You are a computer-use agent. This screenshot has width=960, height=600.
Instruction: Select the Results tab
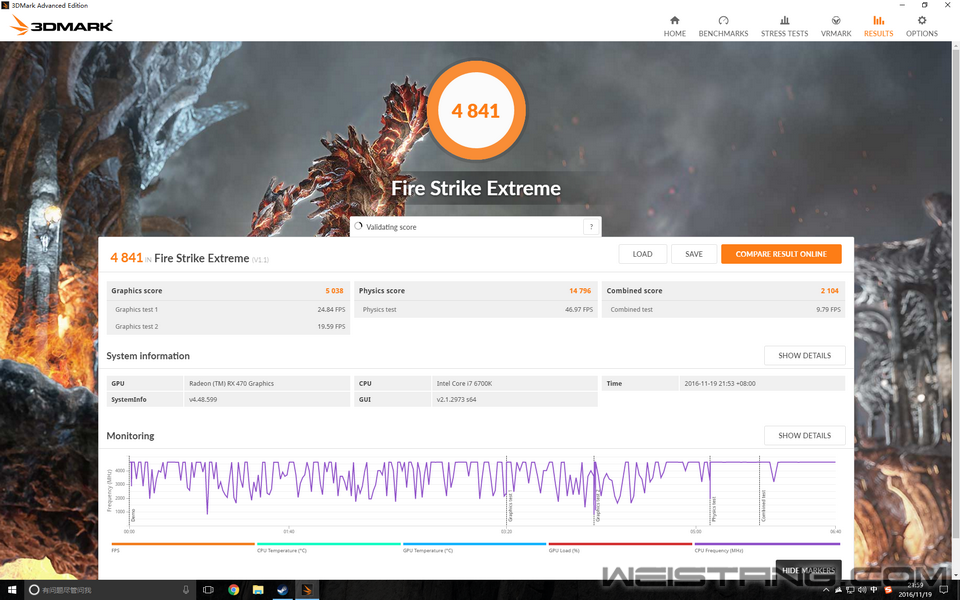point(878,26)
